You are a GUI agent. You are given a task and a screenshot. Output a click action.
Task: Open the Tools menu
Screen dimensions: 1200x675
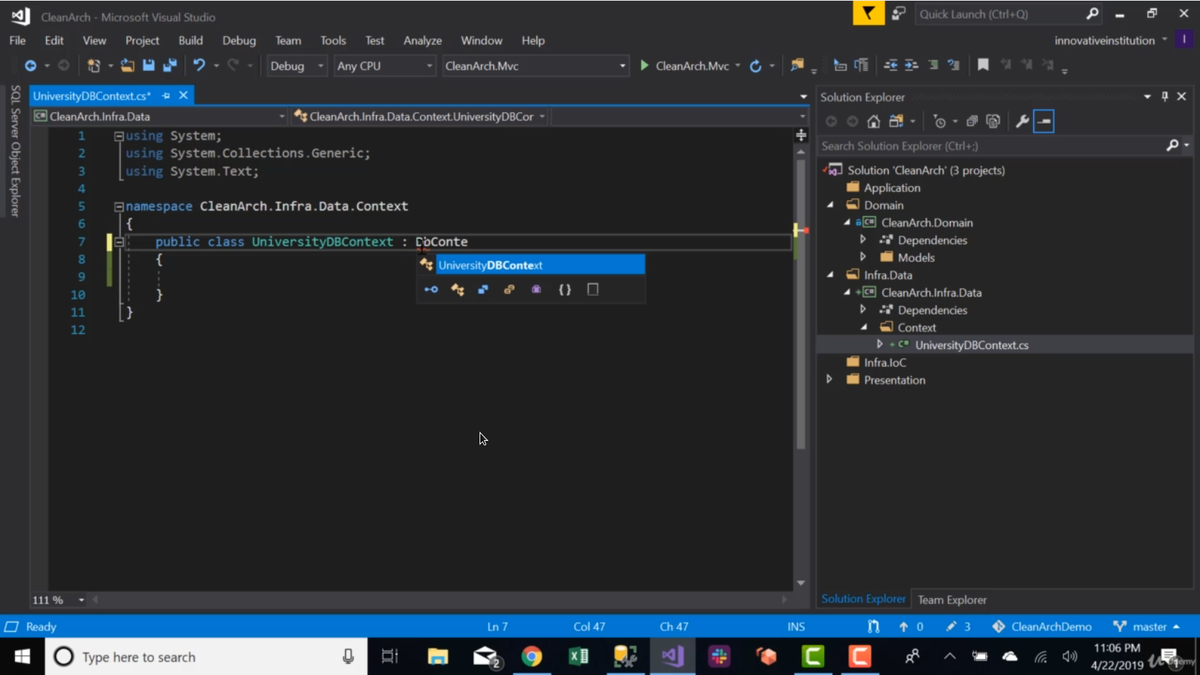(333, 41)
